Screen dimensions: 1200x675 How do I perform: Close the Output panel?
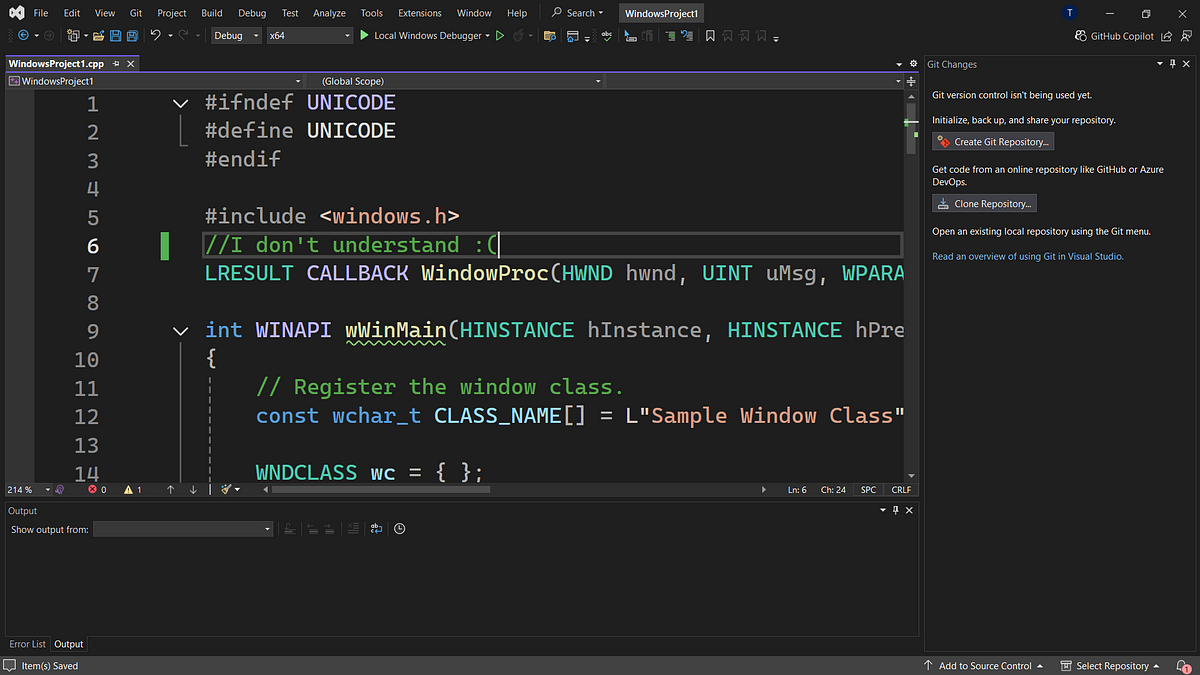[x=910, y=510]
